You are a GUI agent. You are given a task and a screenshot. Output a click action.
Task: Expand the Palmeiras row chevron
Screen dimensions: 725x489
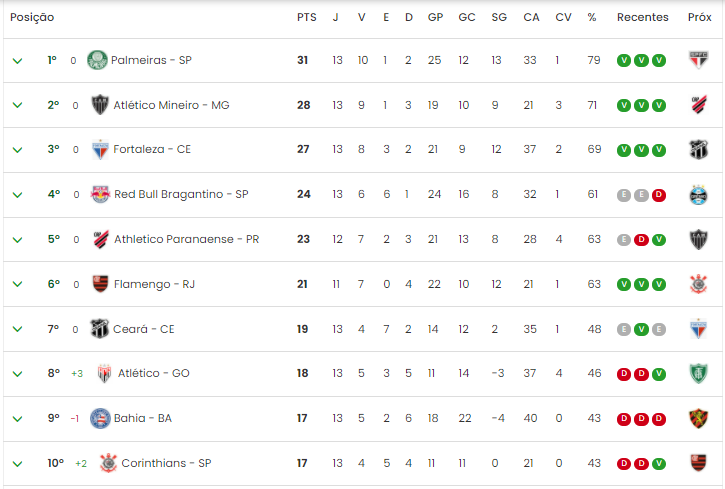tap(18, 61)
